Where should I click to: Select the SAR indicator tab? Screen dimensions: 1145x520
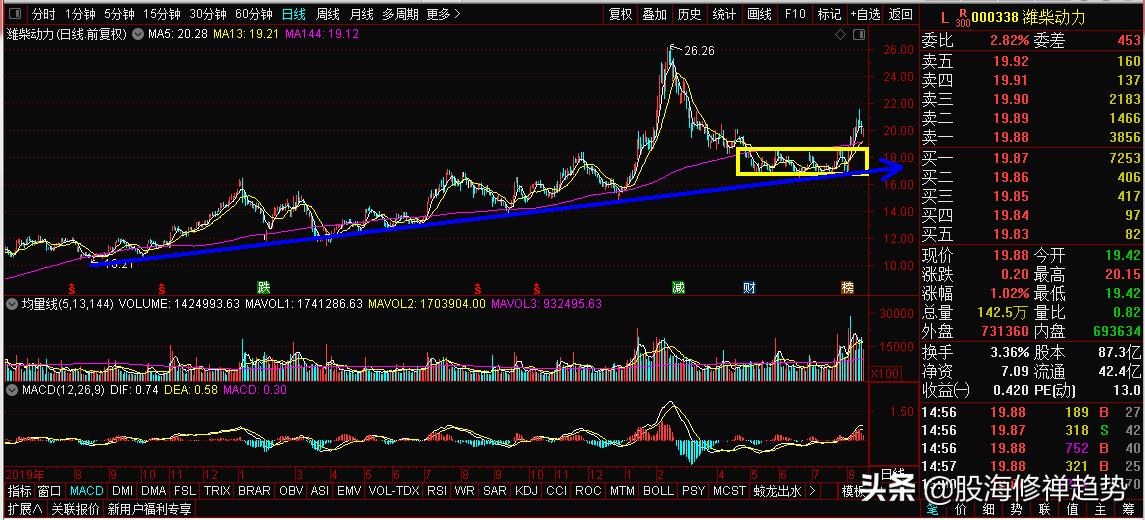point(495,491)
